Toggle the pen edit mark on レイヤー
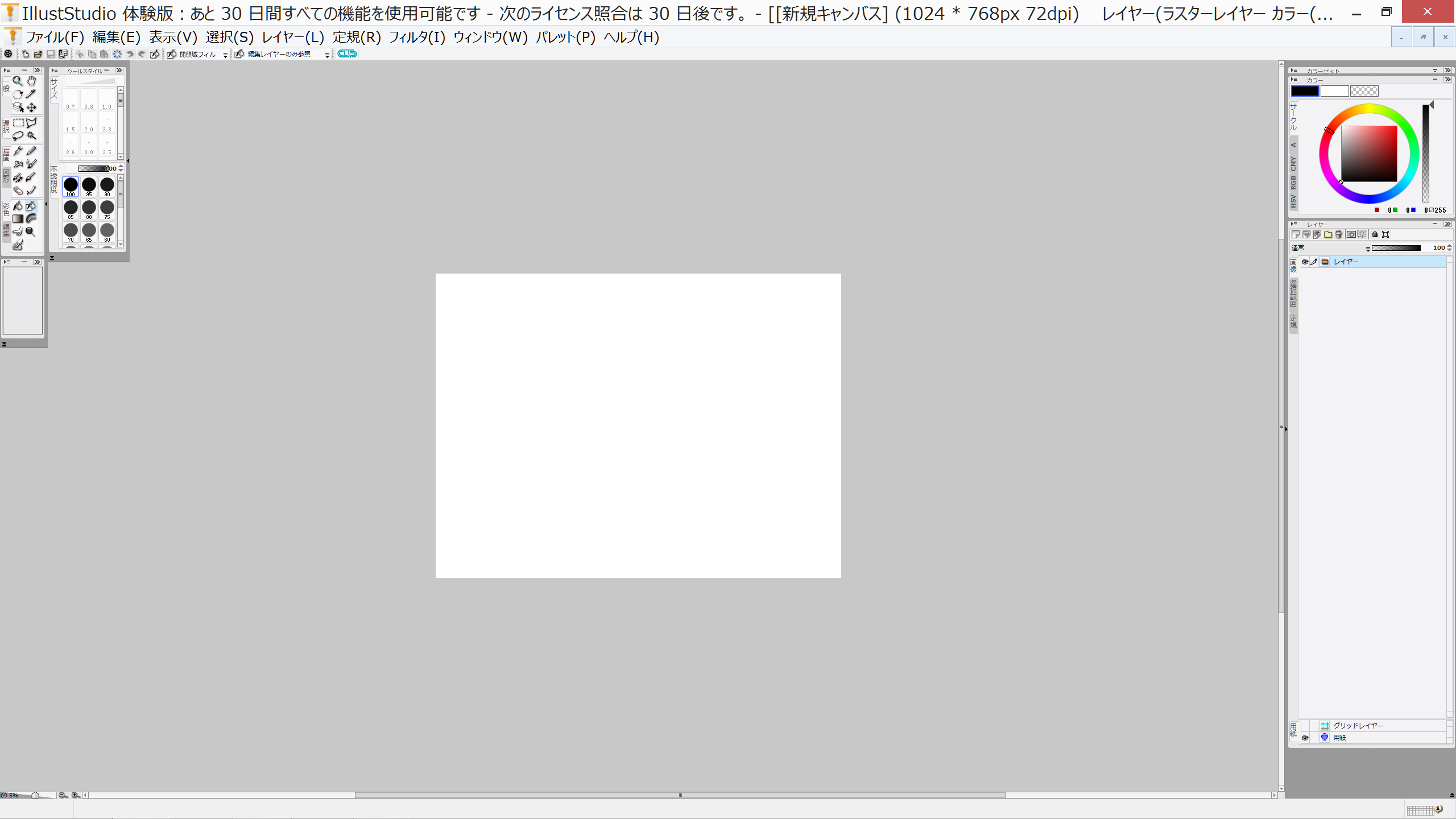This screenshot has height=819, width=1456. pyautogui.click(x=1314, y=262)
